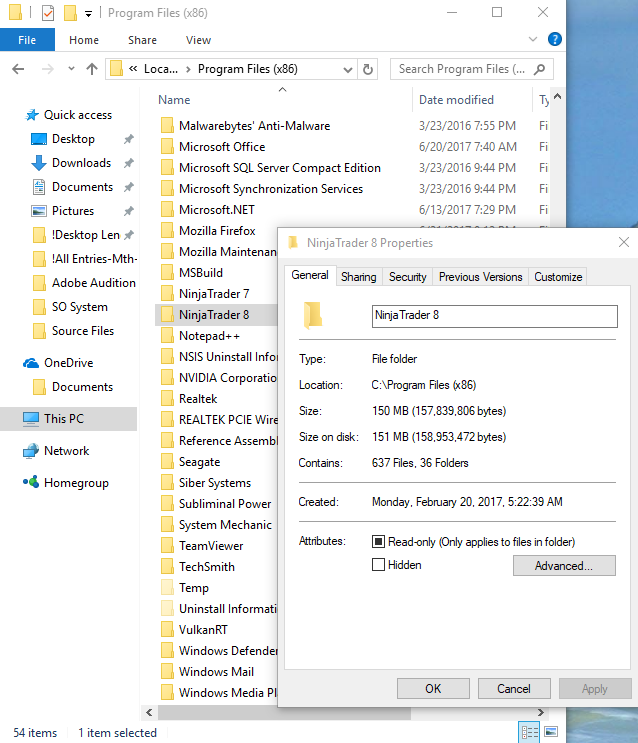Select the Temp folder

coord(194,588)
